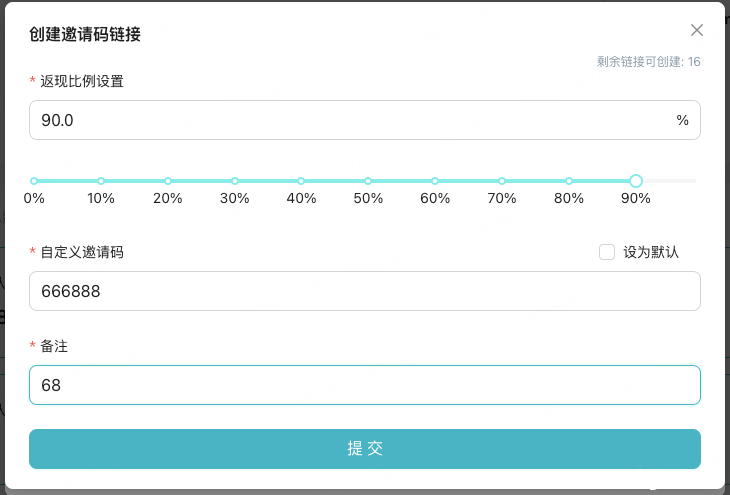The height and width of the screenshot is (495, 730).
Task: Set slider to the 0% mark
Action: point(34,181)
